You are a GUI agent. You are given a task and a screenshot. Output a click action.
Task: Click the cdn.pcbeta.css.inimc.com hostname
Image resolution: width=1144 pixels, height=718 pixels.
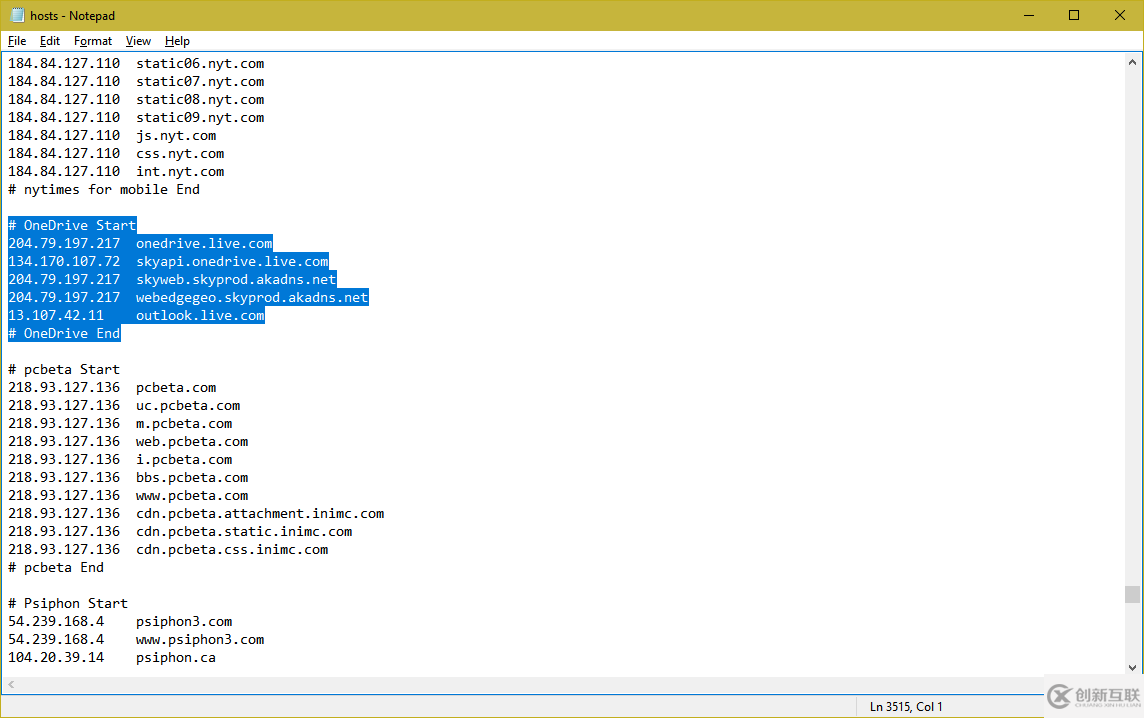[232, 549]
